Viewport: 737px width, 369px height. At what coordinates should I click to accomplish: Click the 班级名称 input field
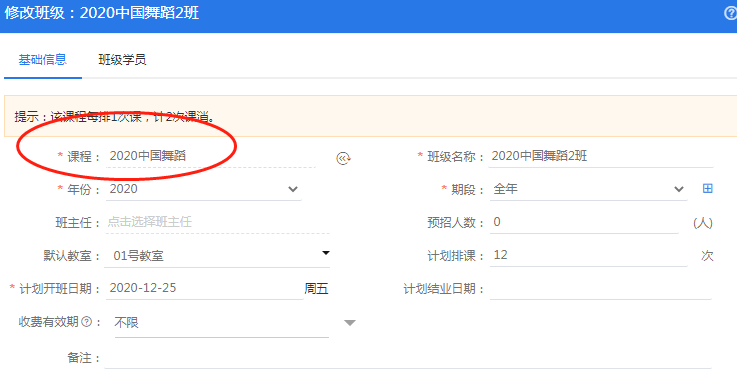tap(601, 156)
